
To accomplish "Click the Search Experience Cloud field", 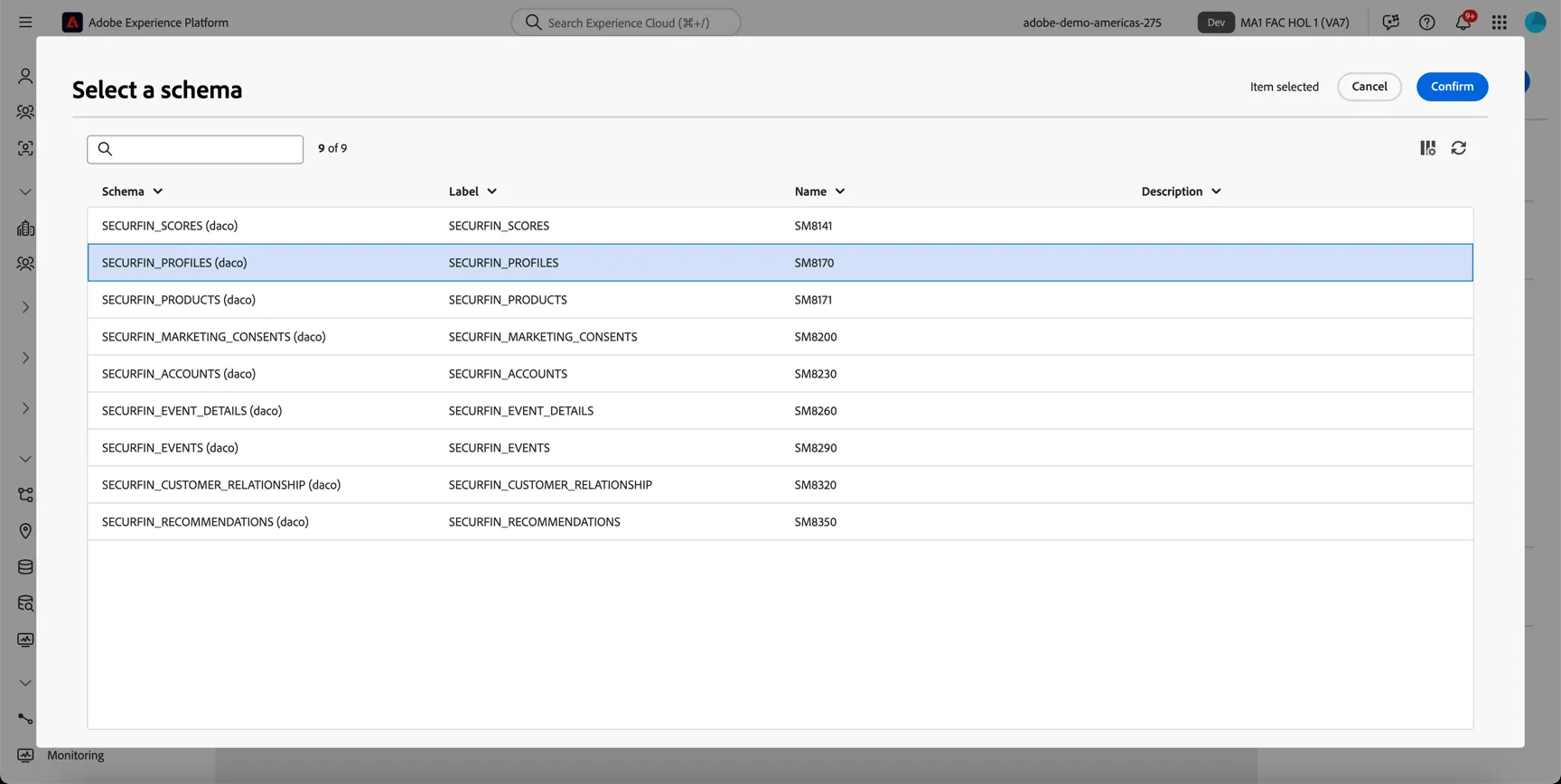I will (626, 23).
